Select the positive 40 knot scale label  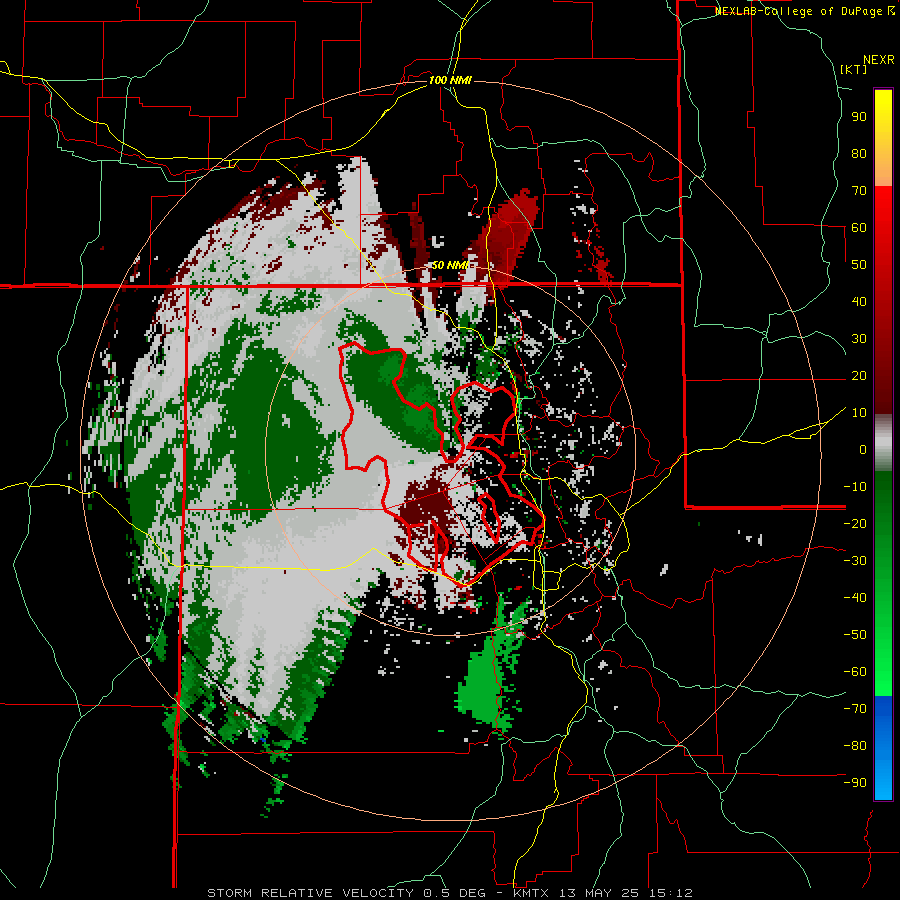(859, 302)
